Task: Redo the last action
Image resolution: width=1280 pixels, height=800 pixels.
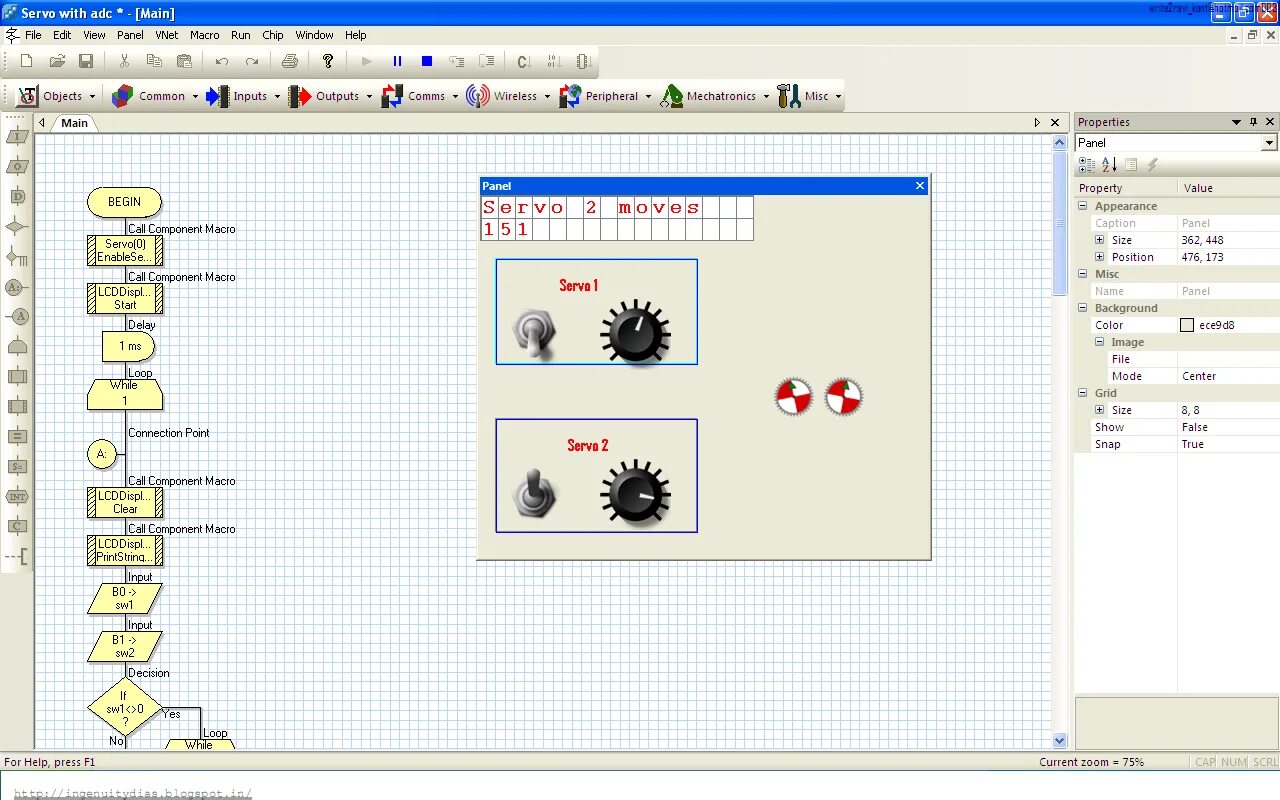Action: (x=252, y=61)
